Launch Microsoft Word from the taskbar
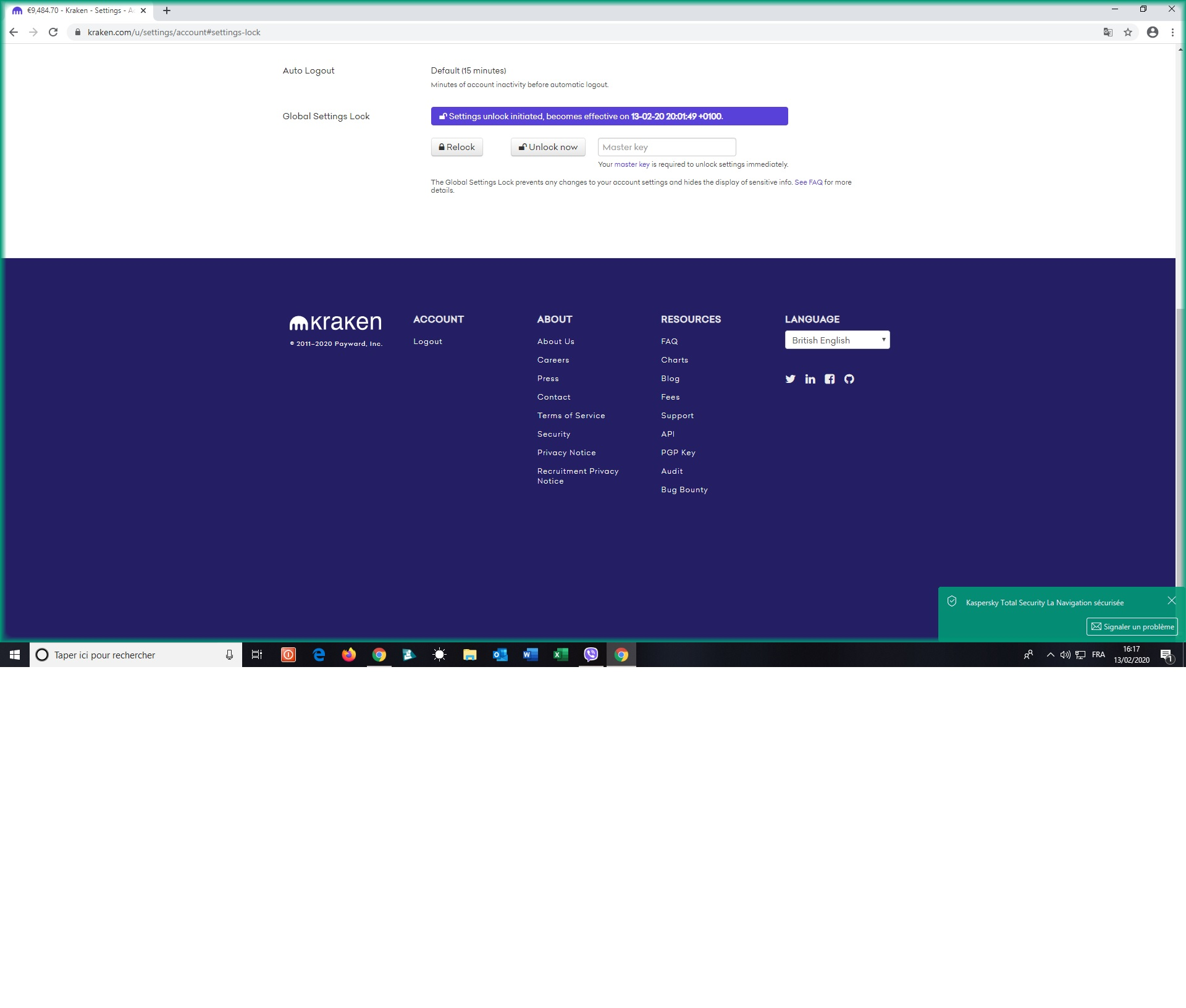This screenshot has width=1186, height=1008. pyautogui.click(x=530, y=655)
